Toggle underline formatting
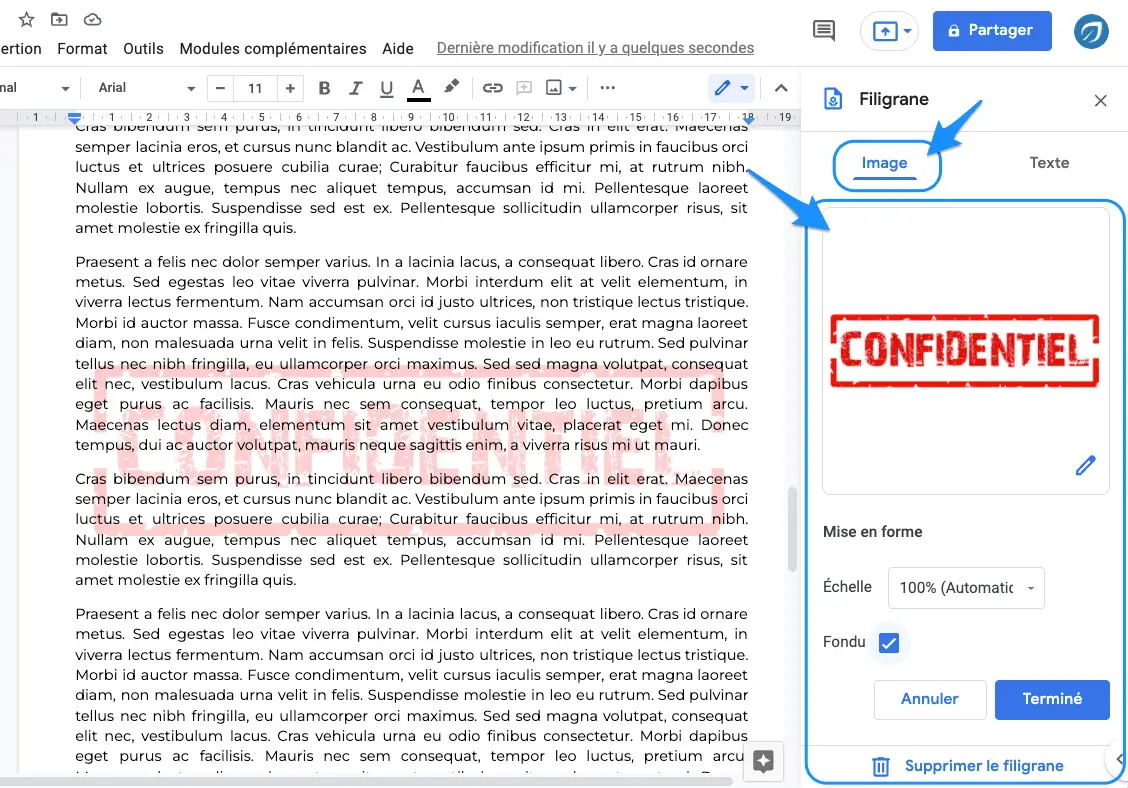Viewport: 1128px width, 788px height. click(x=386, y=89)
